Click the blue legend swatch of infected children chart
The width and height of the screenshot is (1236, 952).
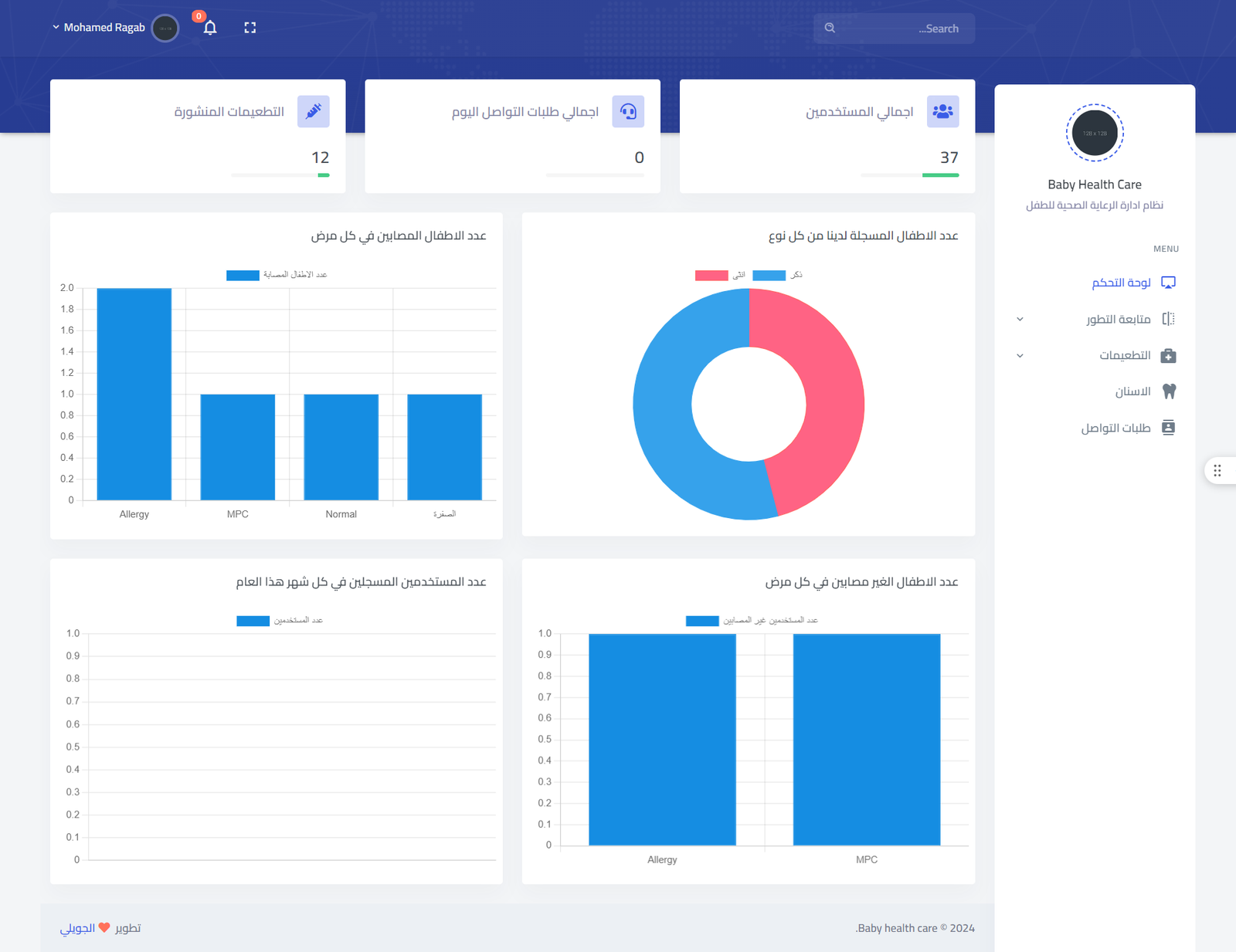point(243,275)
